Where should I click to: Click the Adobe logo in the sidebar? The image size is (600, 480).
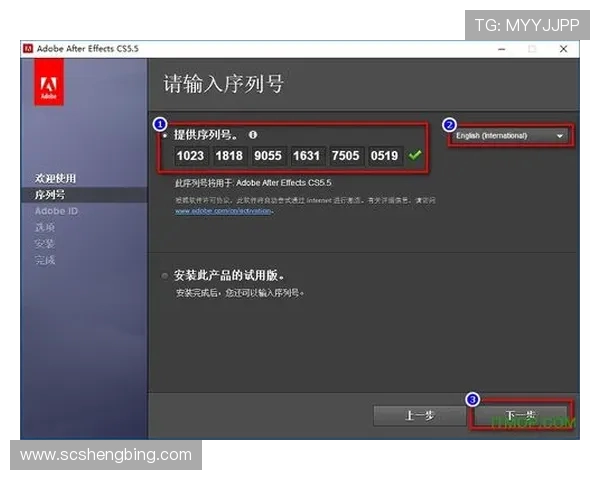pos(49,82)
